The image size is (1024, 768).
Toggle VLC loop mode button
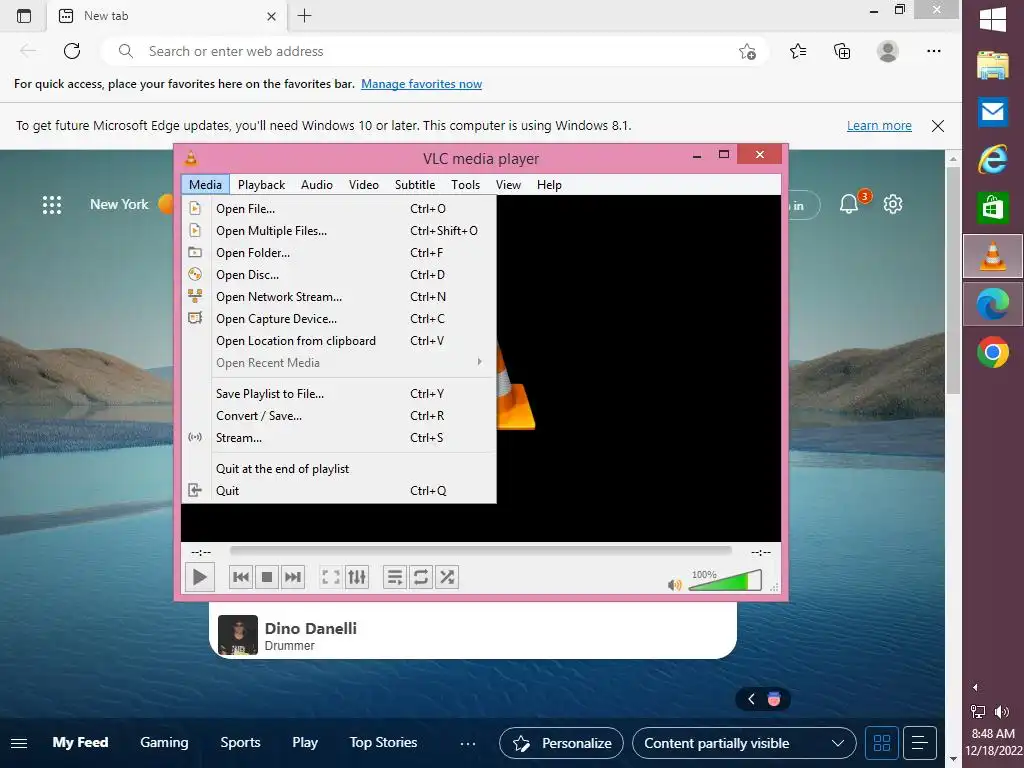pos(421,577)
